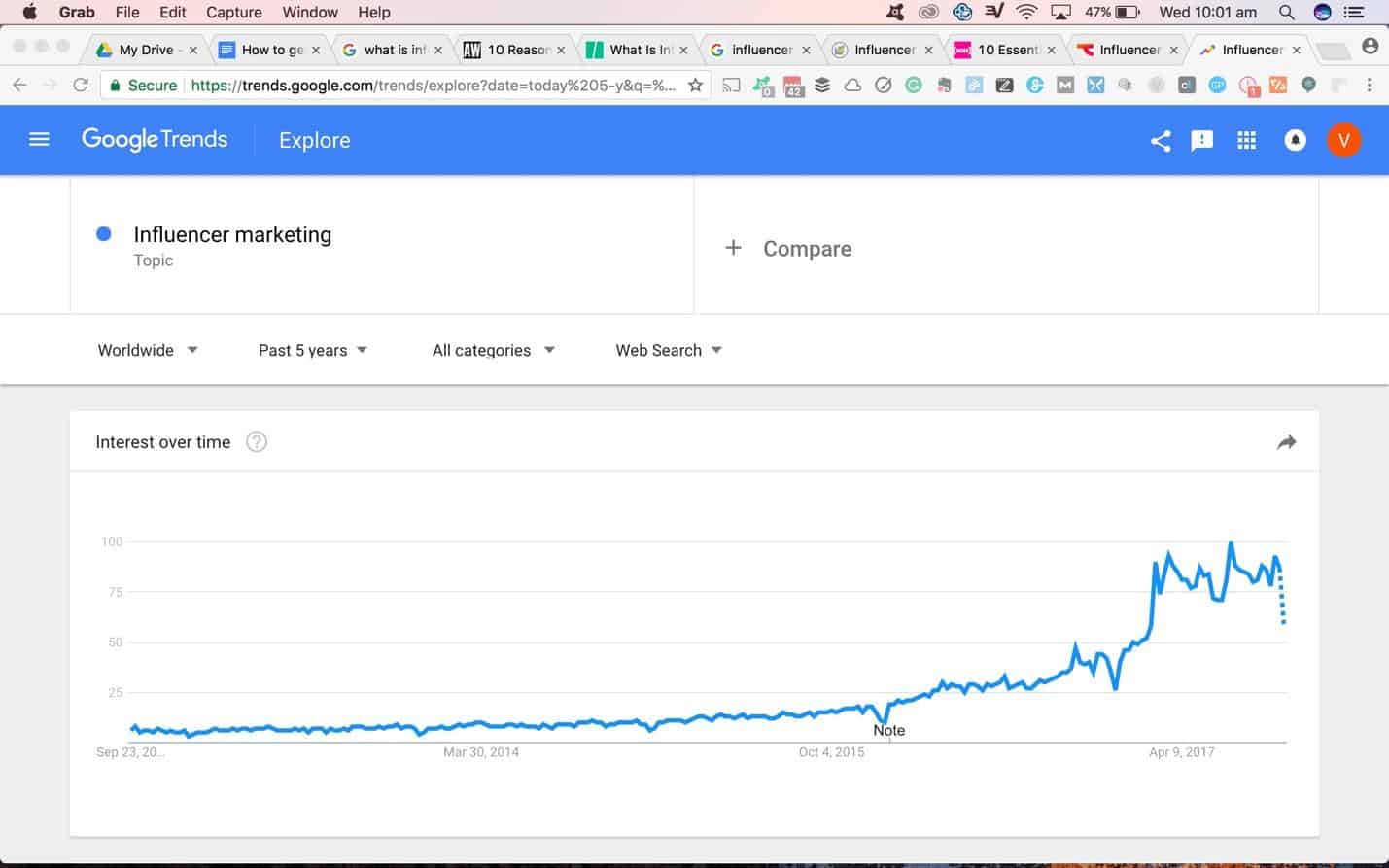The height and width of the screenshot is (868, 1389).
Task: Open the Chrome three-dot menu
Action: pos(1369,86)
